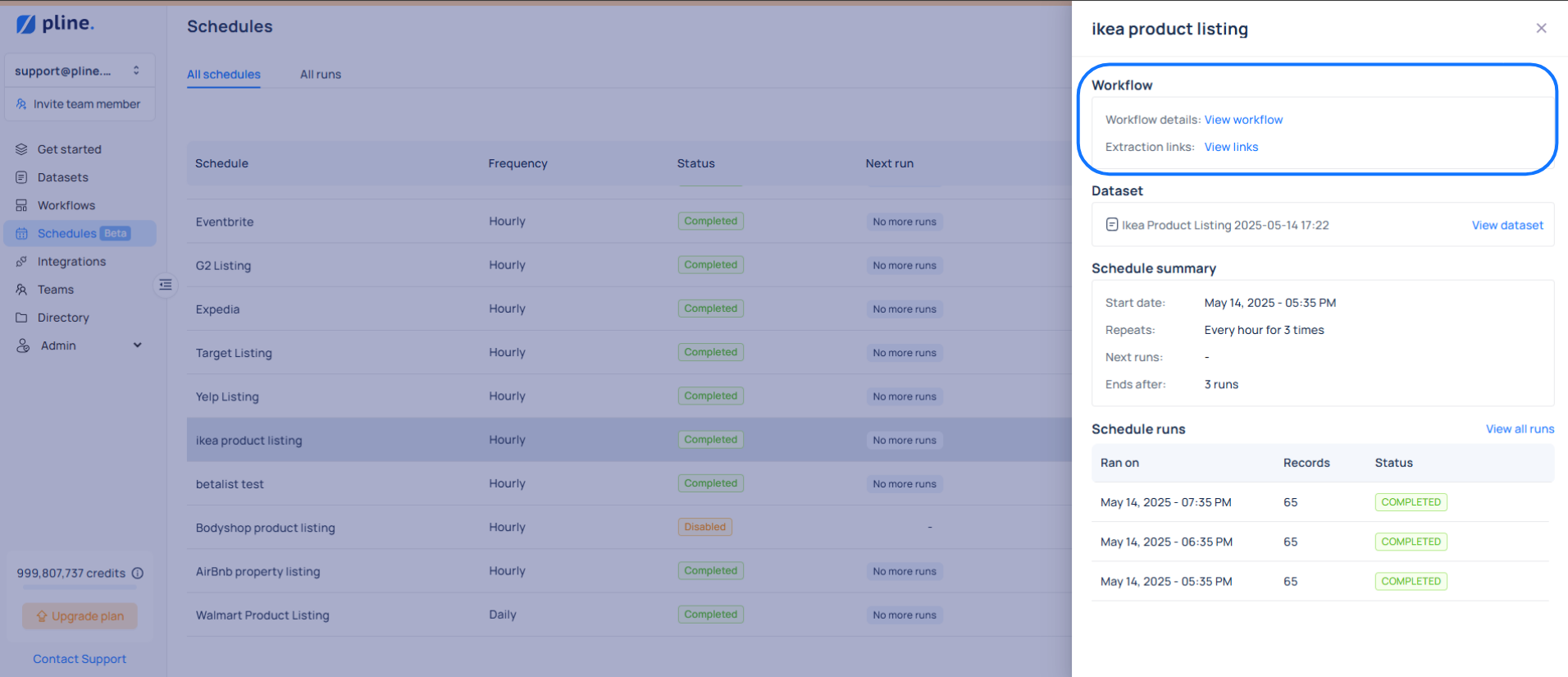Viewport: 1568px width, 677px height.
Task: Select the Bodyshop product listing row
Action: pyautogui.click(x=265, y=528)
